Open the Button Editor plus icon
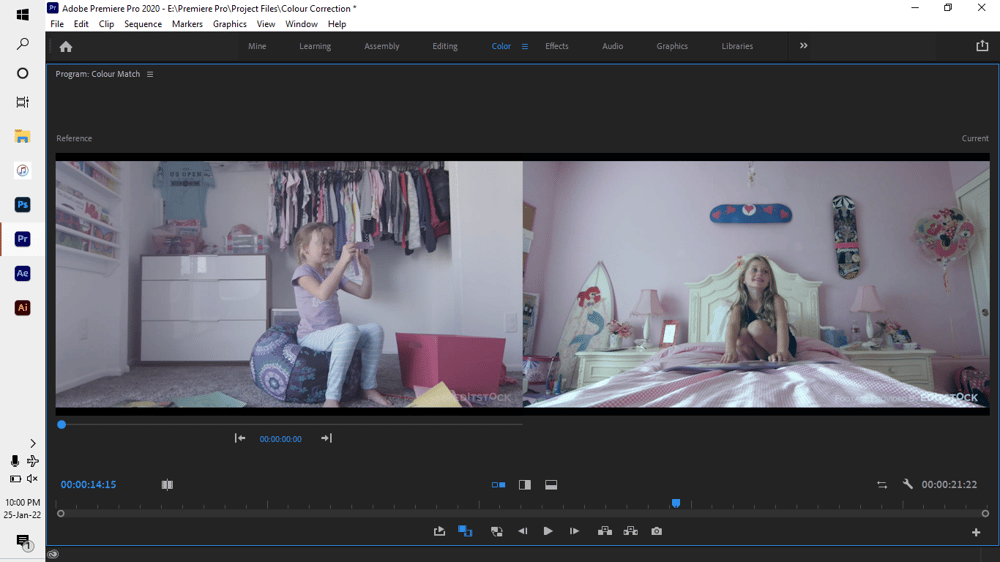This screenshot has height=562, width=1000. pos(976,532)
